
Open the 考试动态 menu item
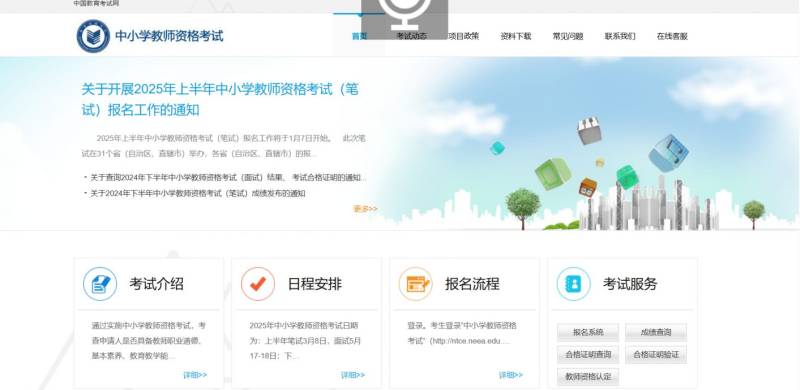(x=412, y=36)
